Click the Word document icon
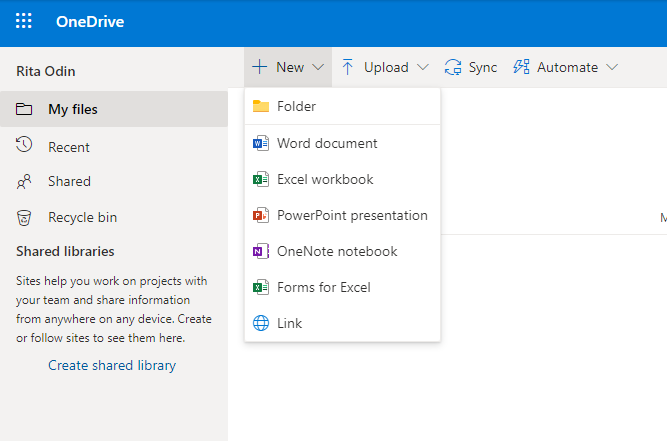Viewport: 667px width, 441px height. point(261,143)
